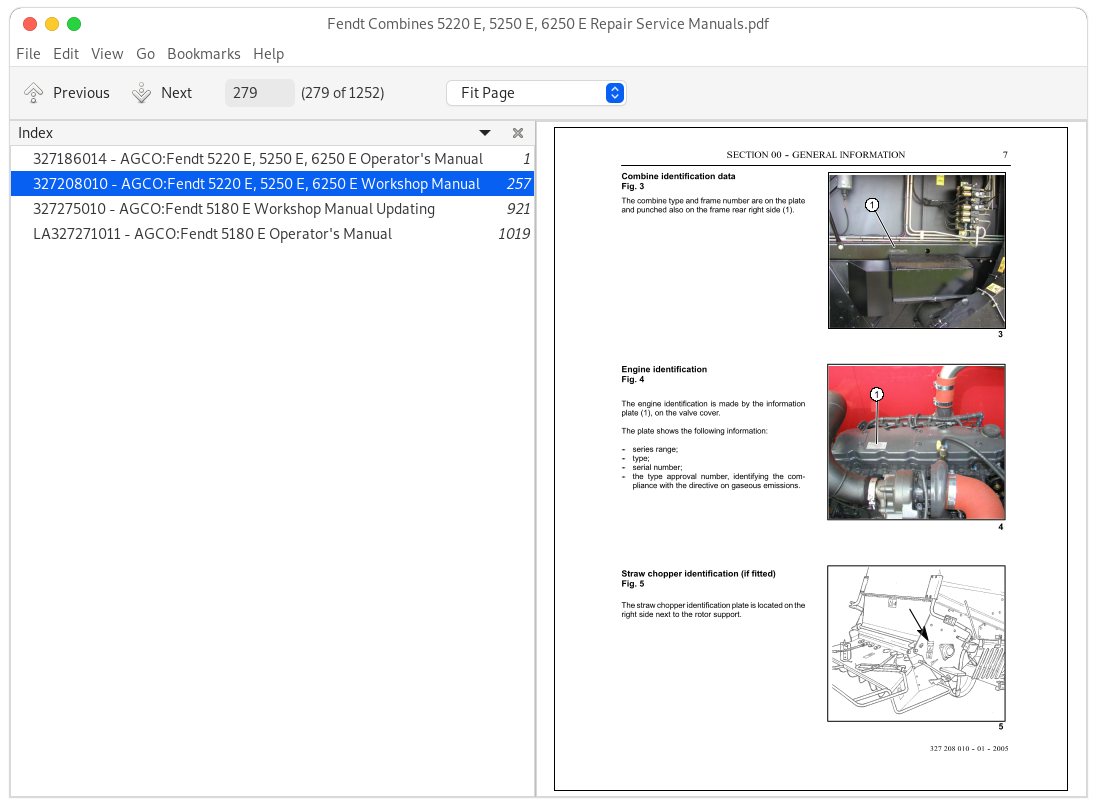This screenshot has width=1097, height=807.
Task: Select the 327208010 Workshop Manual bookmark
Action: point(256,184)
